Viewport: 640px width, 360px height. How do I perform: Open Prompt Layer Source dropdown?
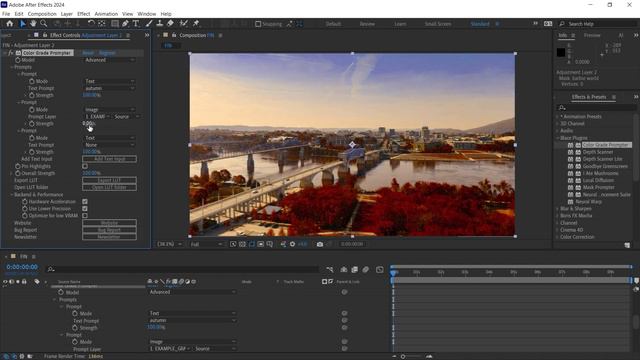coord(127,117)
